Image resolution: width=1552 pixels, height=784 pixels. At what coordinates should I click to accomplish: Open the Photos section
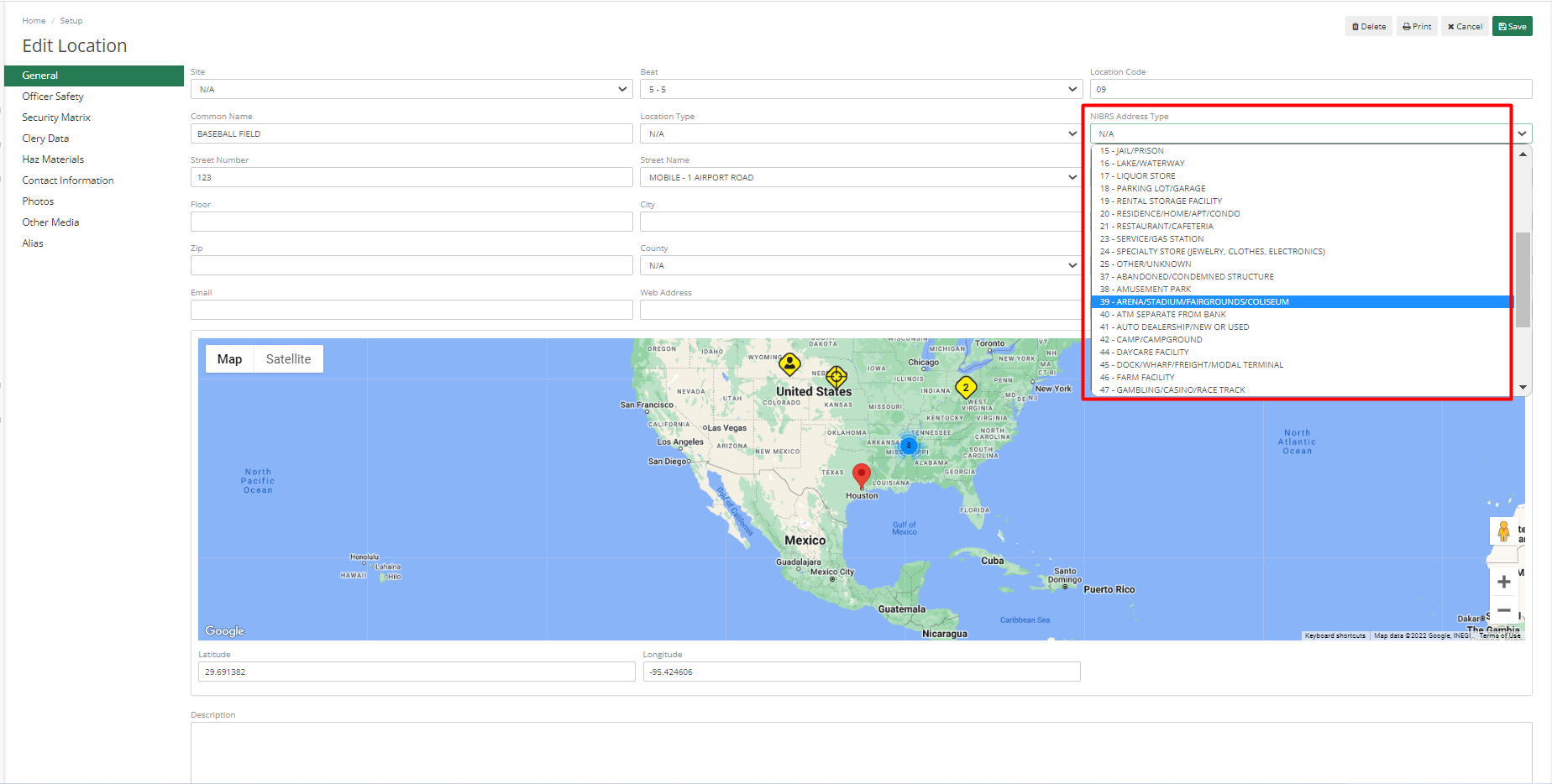point(39,201)
